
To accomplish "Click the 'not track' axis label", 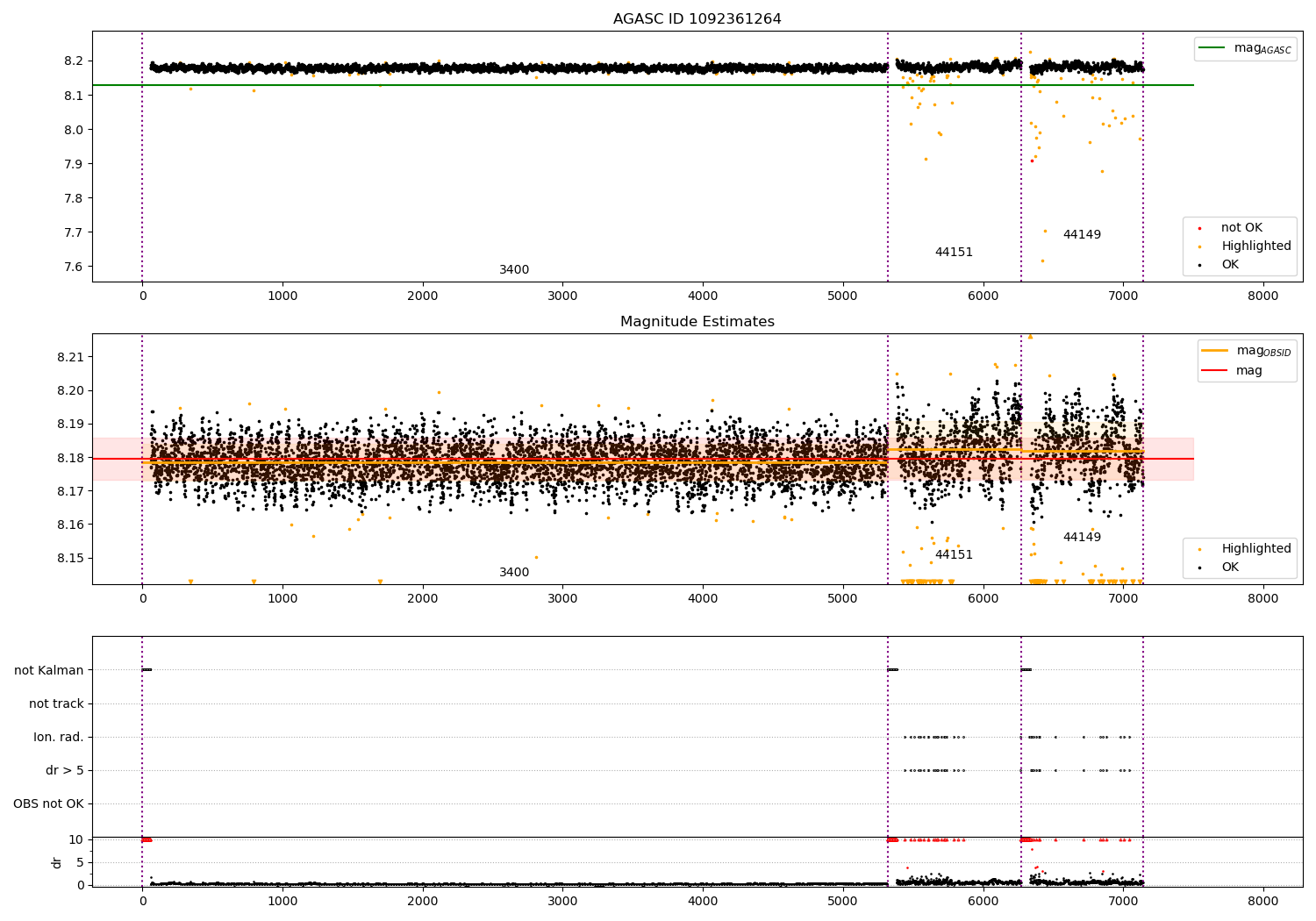I will coord(56,704).
